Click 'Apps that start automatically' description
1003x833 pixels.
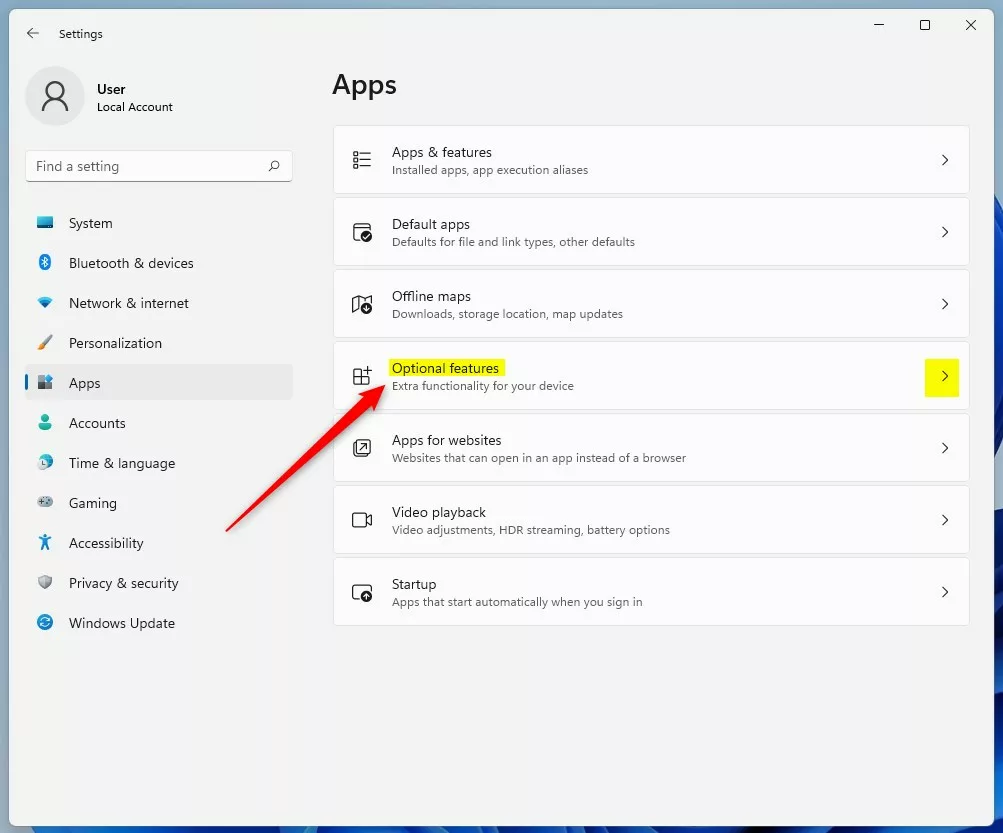(x=517, y=601)
